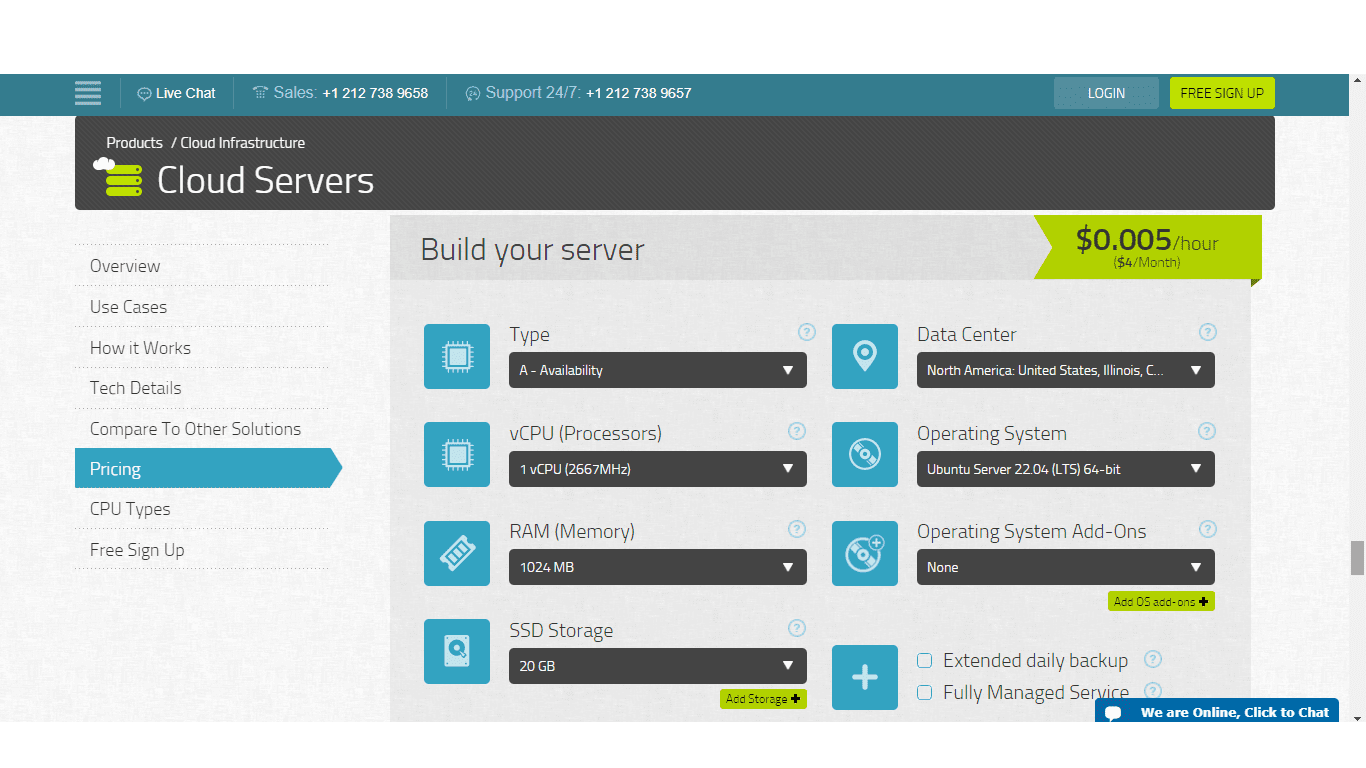
Task: Click the Type chip icon tile
Action: pyautogui.click(x=457, y=356)
